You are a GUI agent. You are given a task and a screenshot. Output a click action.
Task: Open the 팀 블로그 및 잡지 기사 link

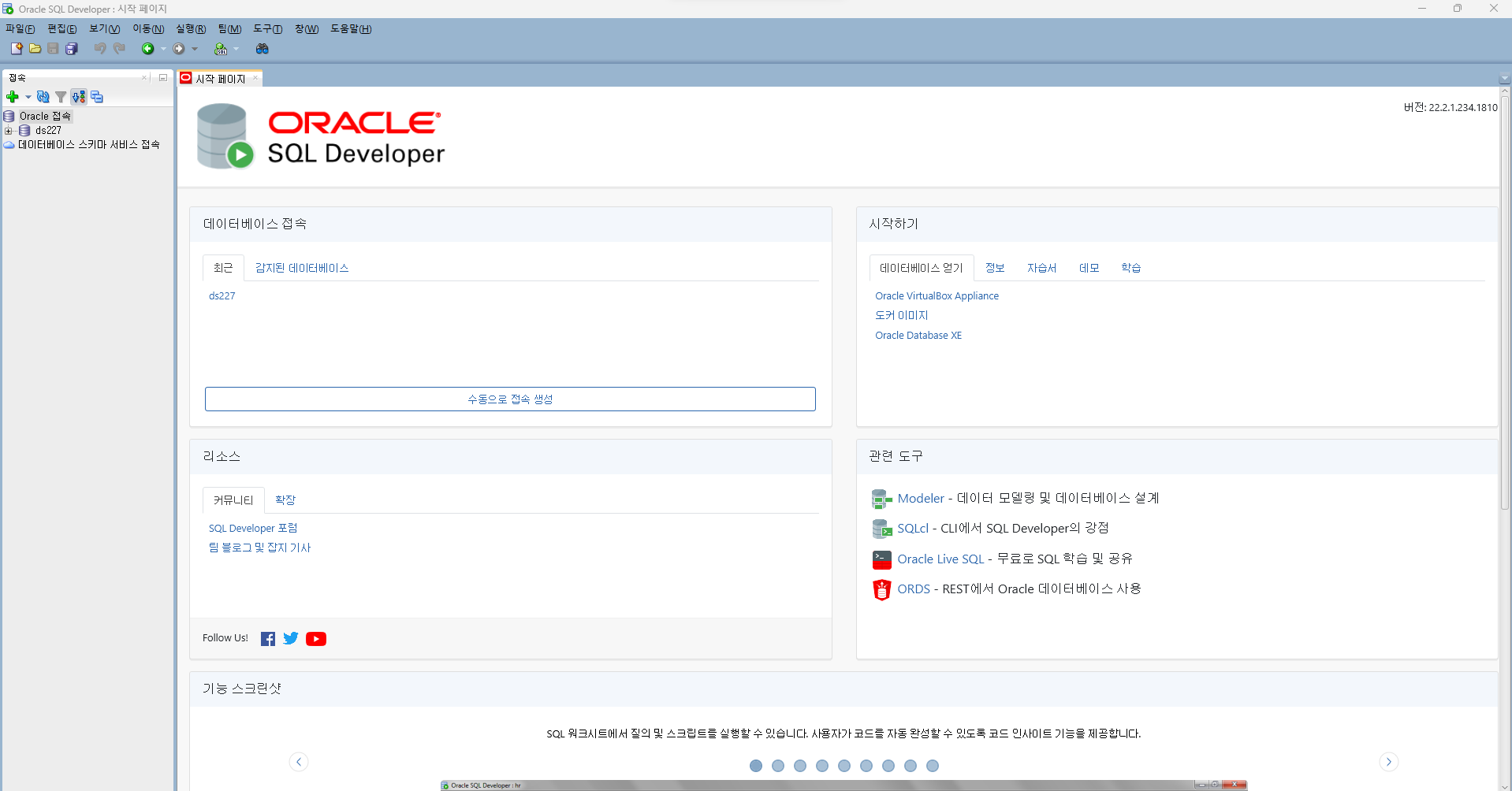259,548
